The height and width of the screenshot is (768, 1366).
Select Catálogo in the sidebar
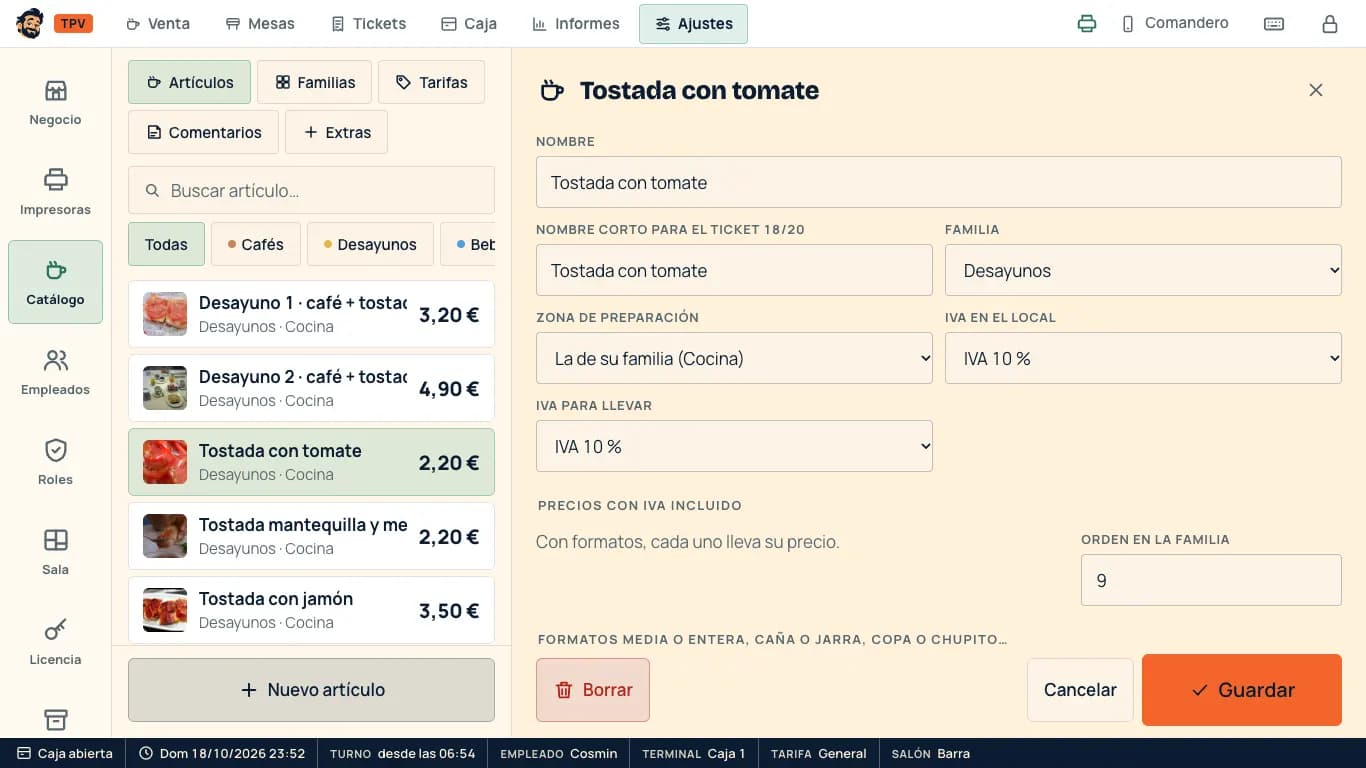click(x=55, y=282)
